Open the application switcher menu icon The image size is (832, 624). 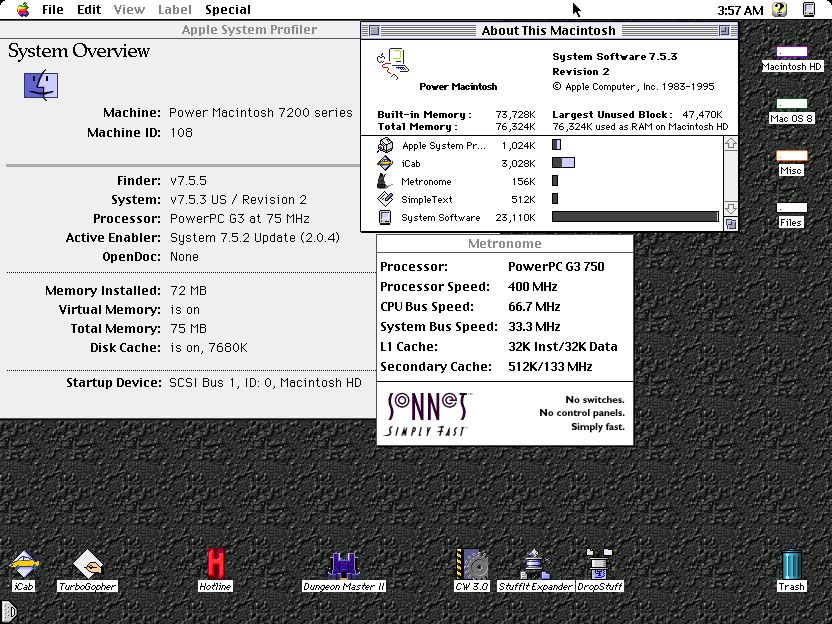click(x=809, y=10)
